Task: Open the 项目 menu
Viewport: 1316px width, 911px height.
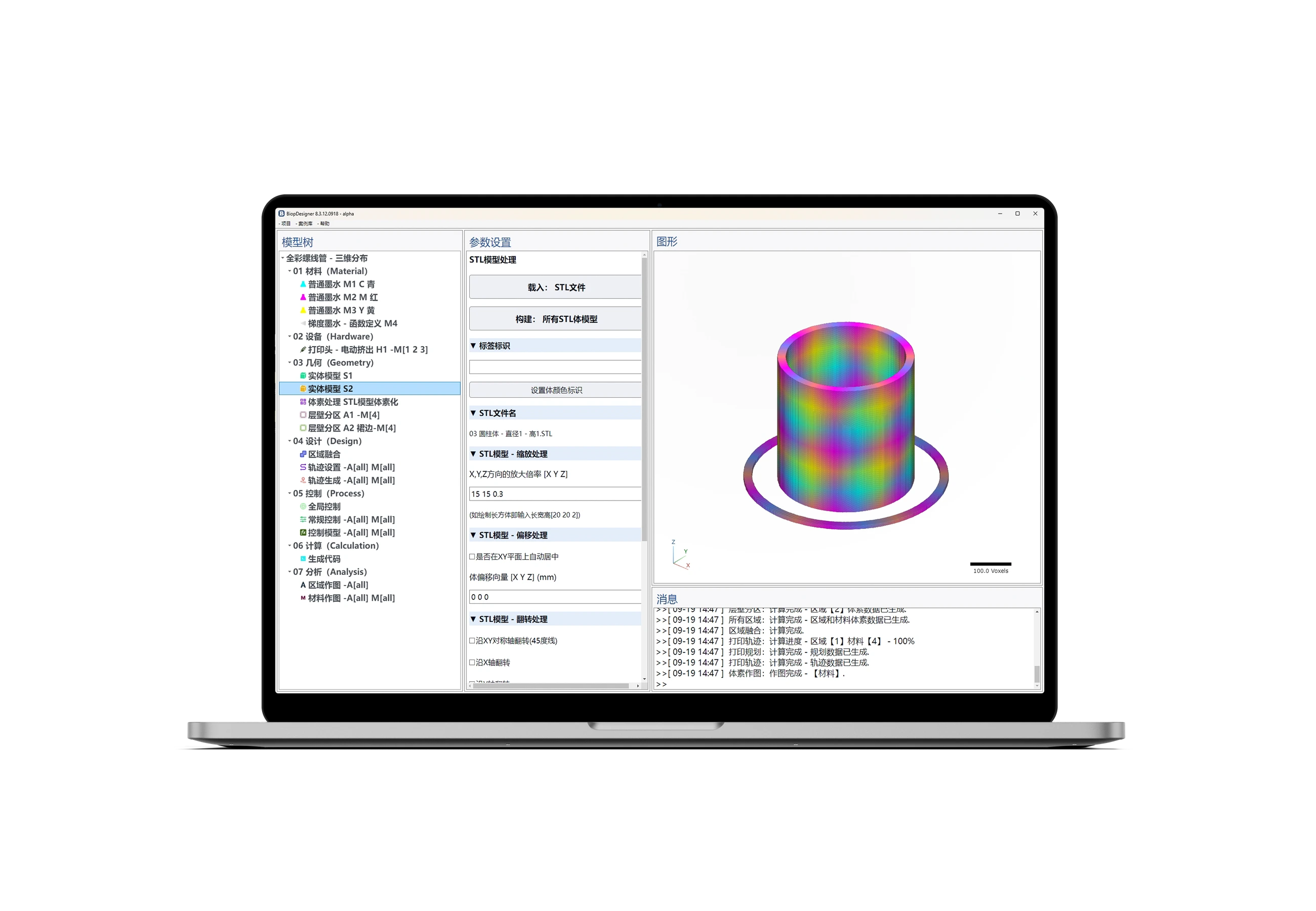Action: click(x=285, y=224)
